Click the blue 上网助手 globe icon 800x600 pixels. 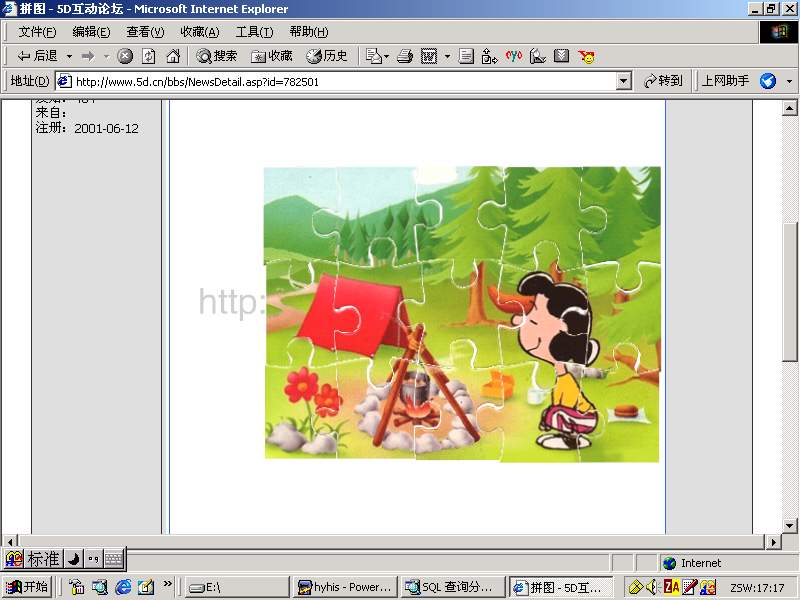click(x=768, y=81)
